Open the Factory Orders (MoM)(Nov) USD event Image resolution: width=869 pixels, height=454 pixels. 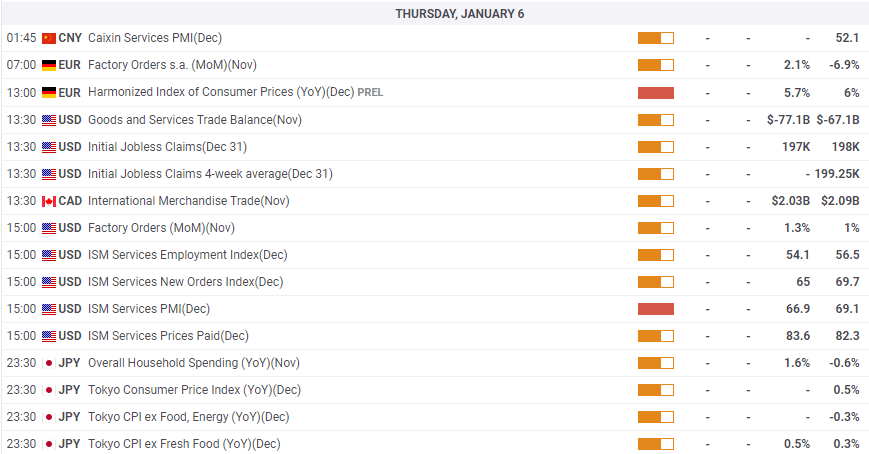pos(161,228)
